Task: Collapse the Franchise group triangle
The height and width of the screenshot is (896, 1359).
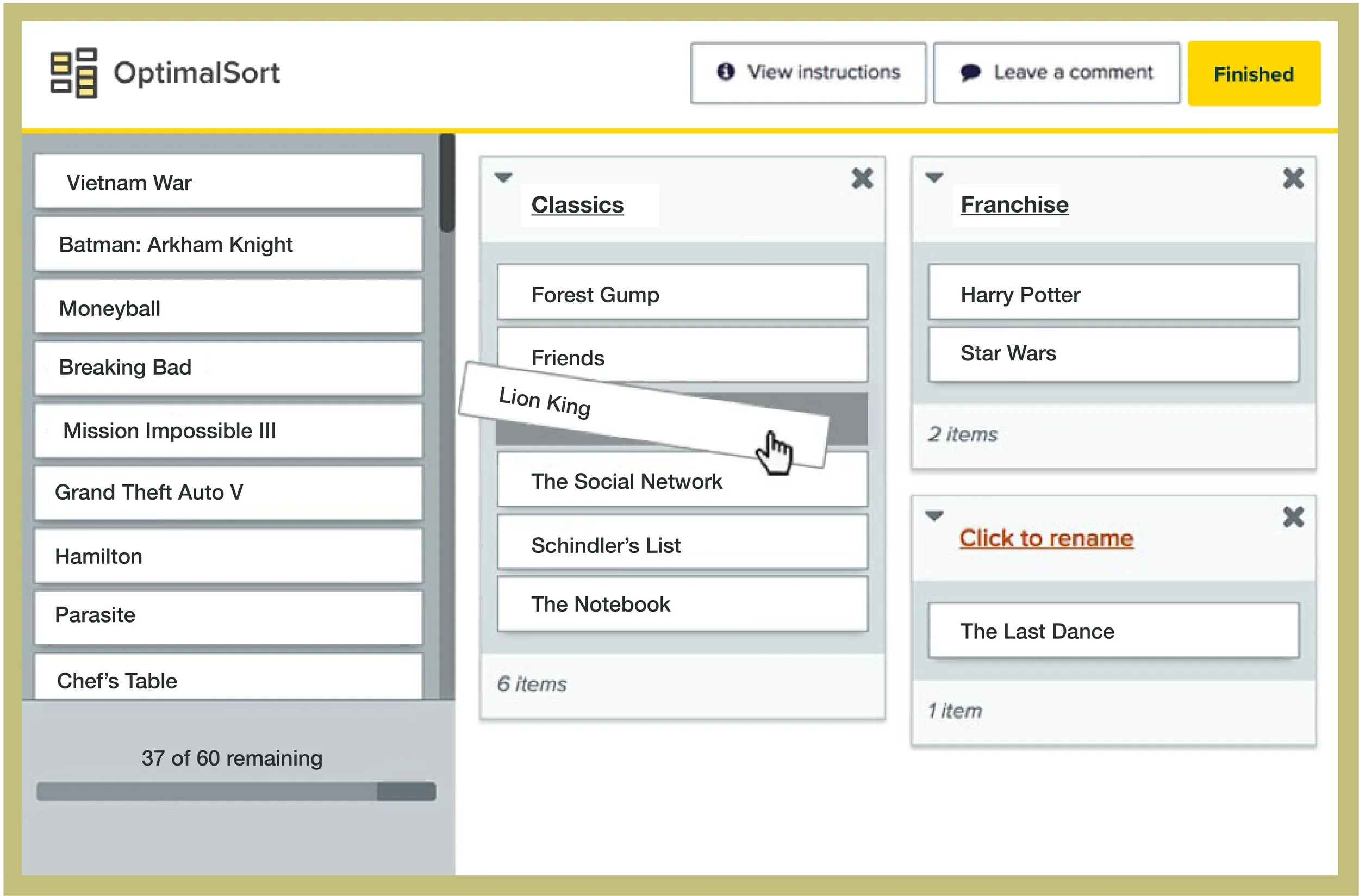Action: pyautogui.click(x=934, y=178)
